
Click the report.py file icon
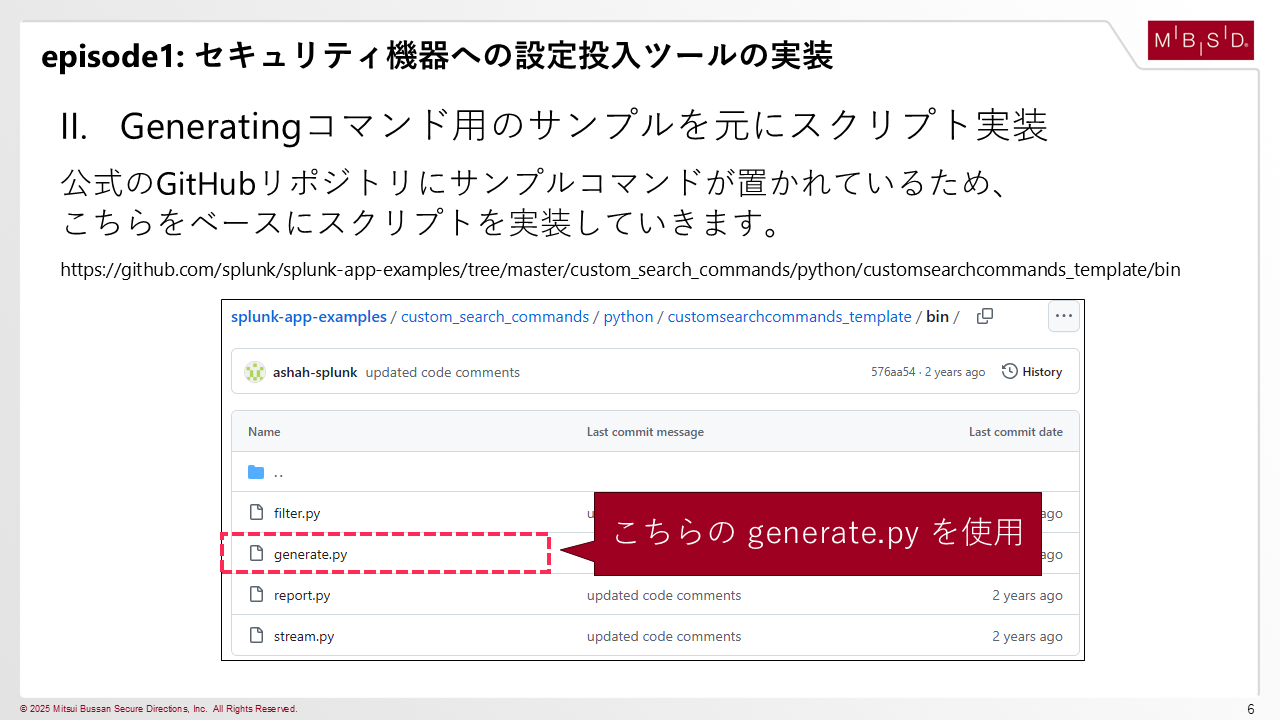click(x=256, y=595)
